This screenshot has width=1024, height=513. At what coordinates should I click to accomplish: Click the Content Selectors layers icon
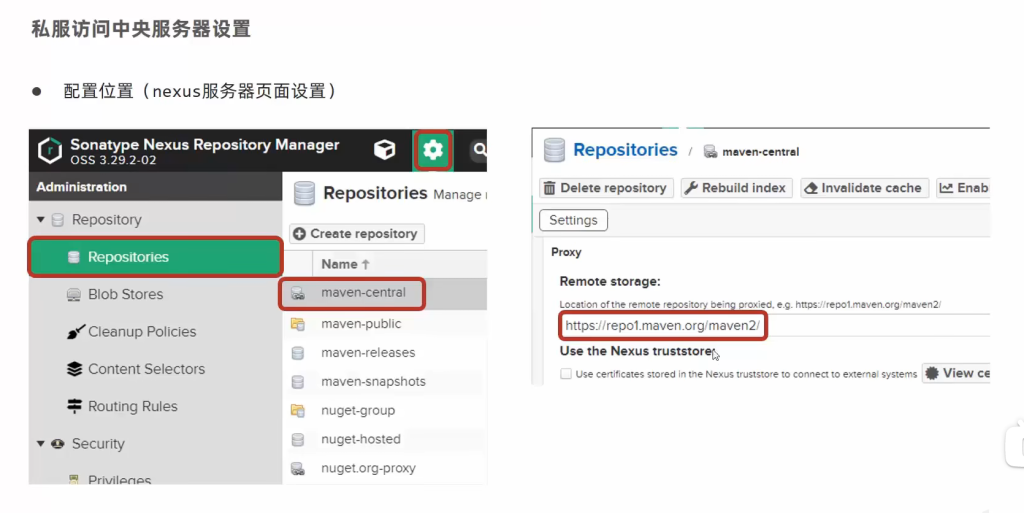[74, 369]
